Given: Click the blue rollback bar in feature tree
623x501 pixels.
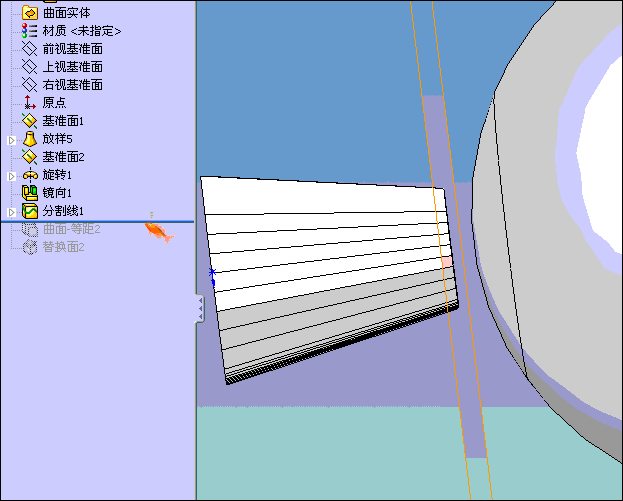Looking at the screenshot, I should click(x=97, y=221).
